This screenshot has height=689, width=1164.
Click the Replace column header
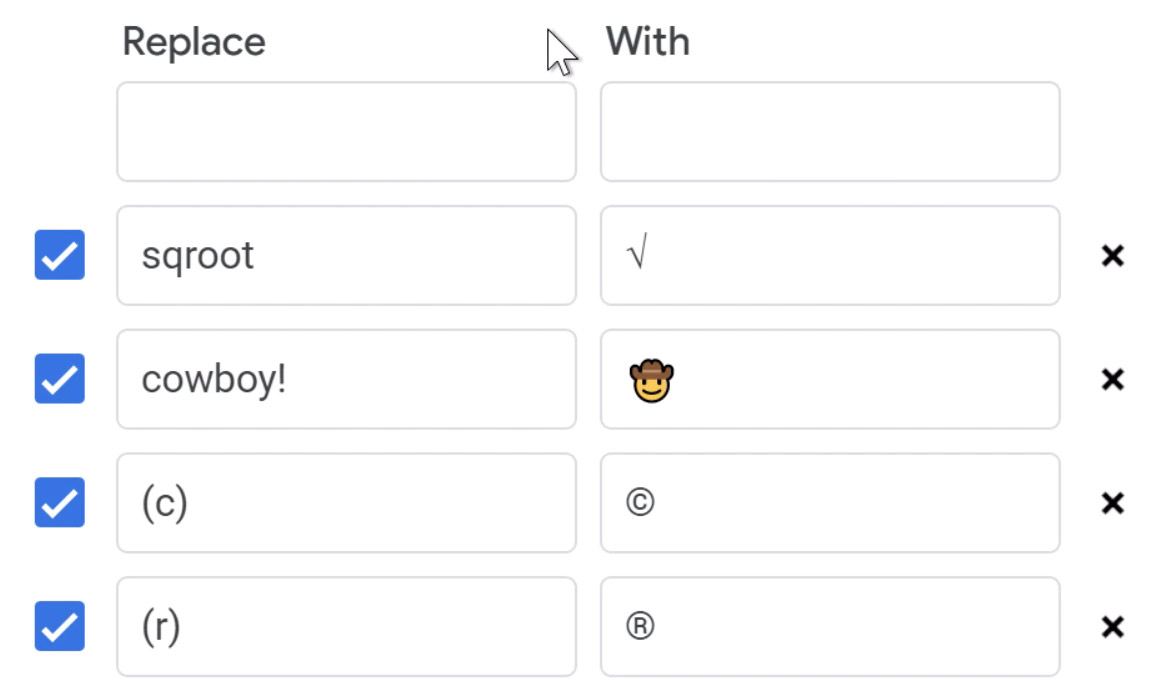coord(192,41)
